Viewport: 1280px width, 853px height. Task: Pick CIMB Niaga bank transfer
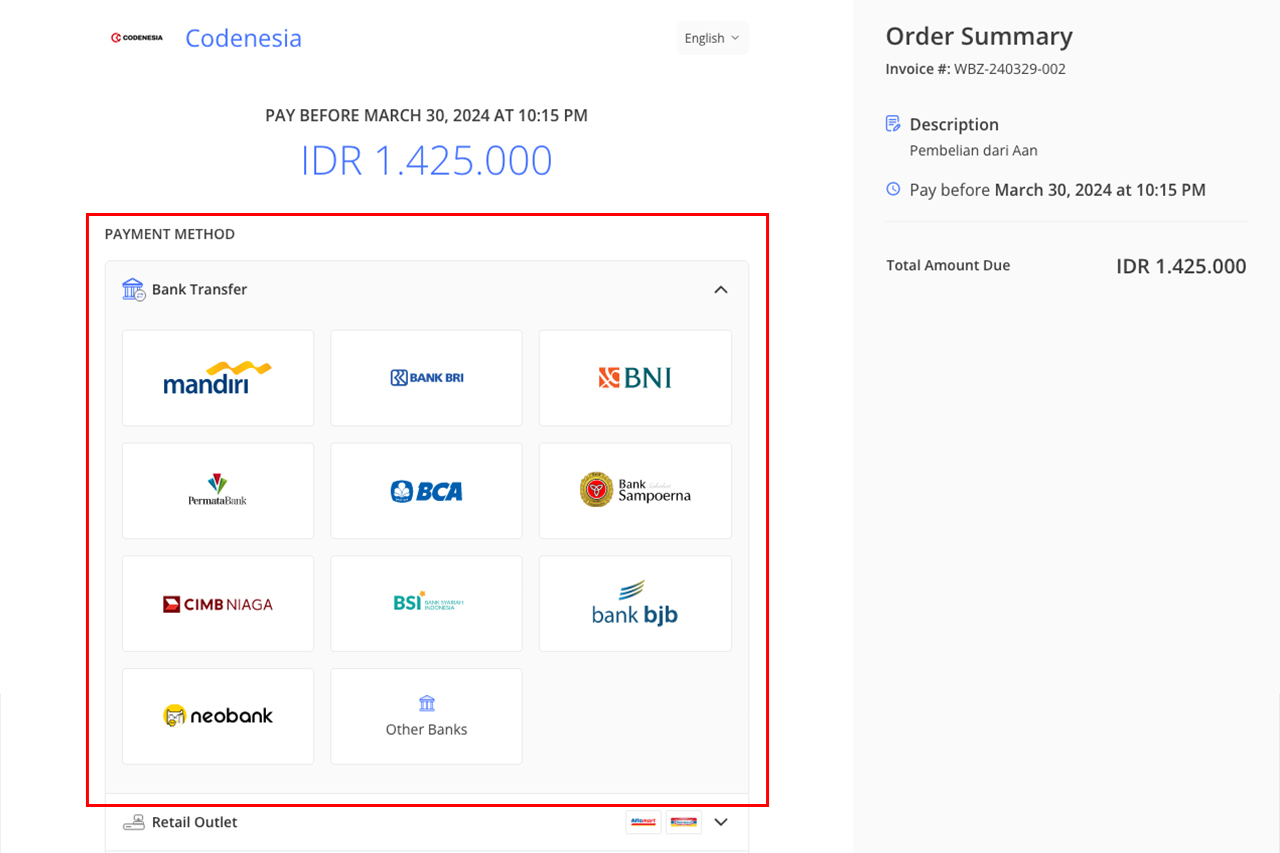point(218,604)
